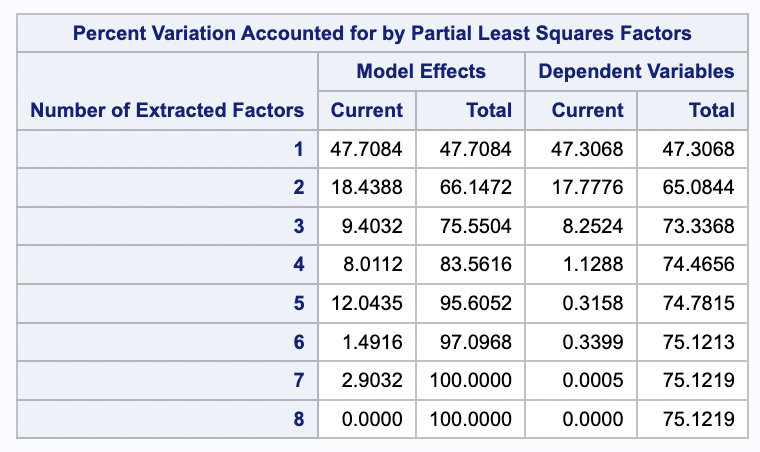The width and height of the screenshot is (760, 452).
Task: Click the "Dependent Variables" column group header
Action: (x=636, y=71)
